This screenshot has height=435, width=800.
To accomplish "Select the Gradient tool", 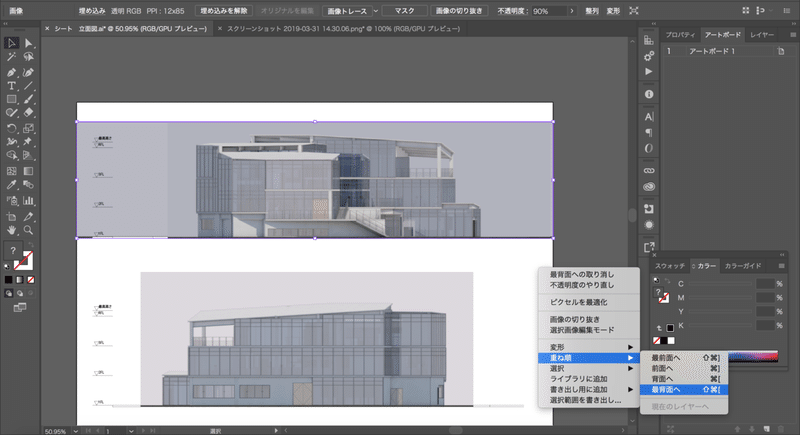I will point(29,171).
